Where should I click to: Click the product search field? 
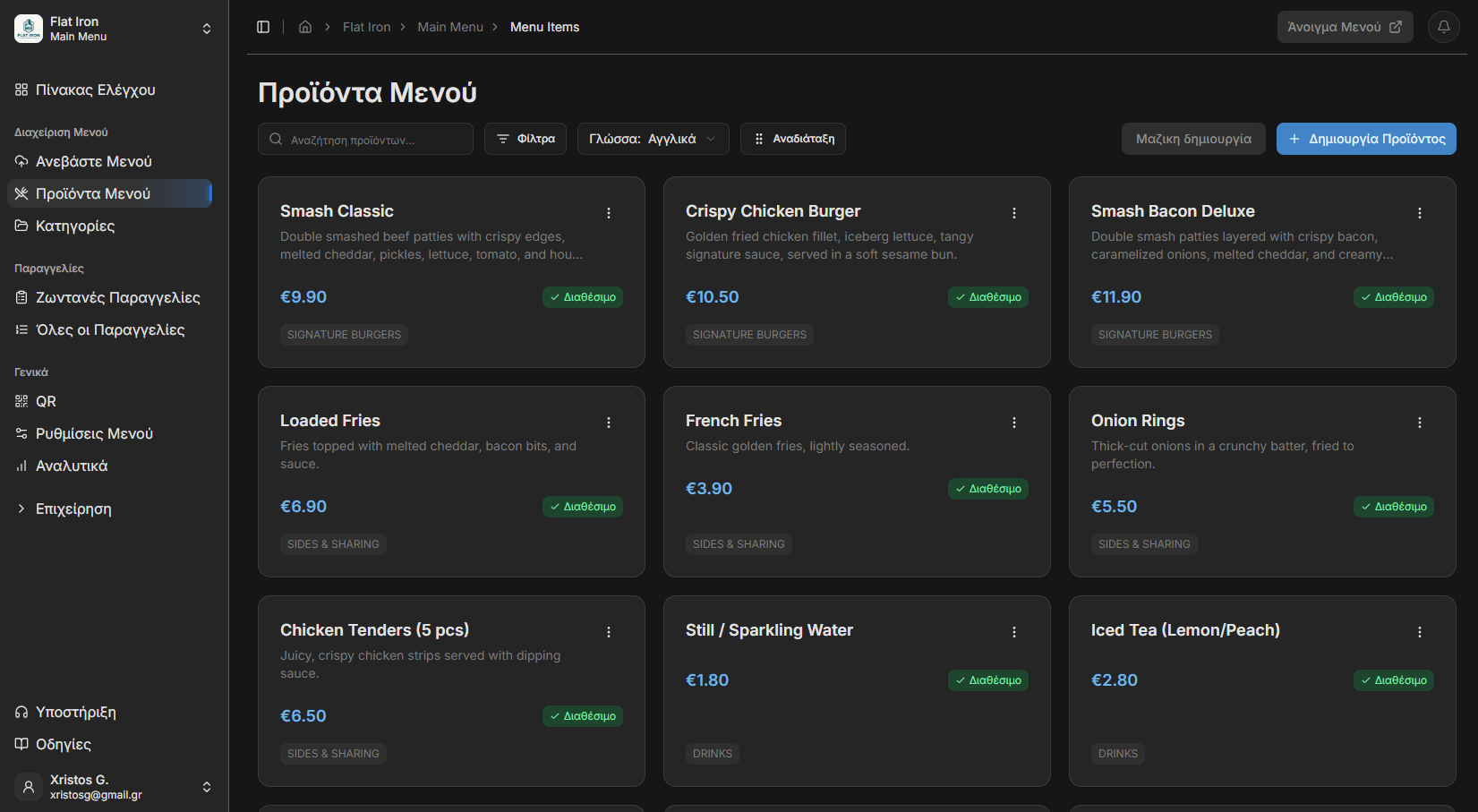(x=365, y=139)
